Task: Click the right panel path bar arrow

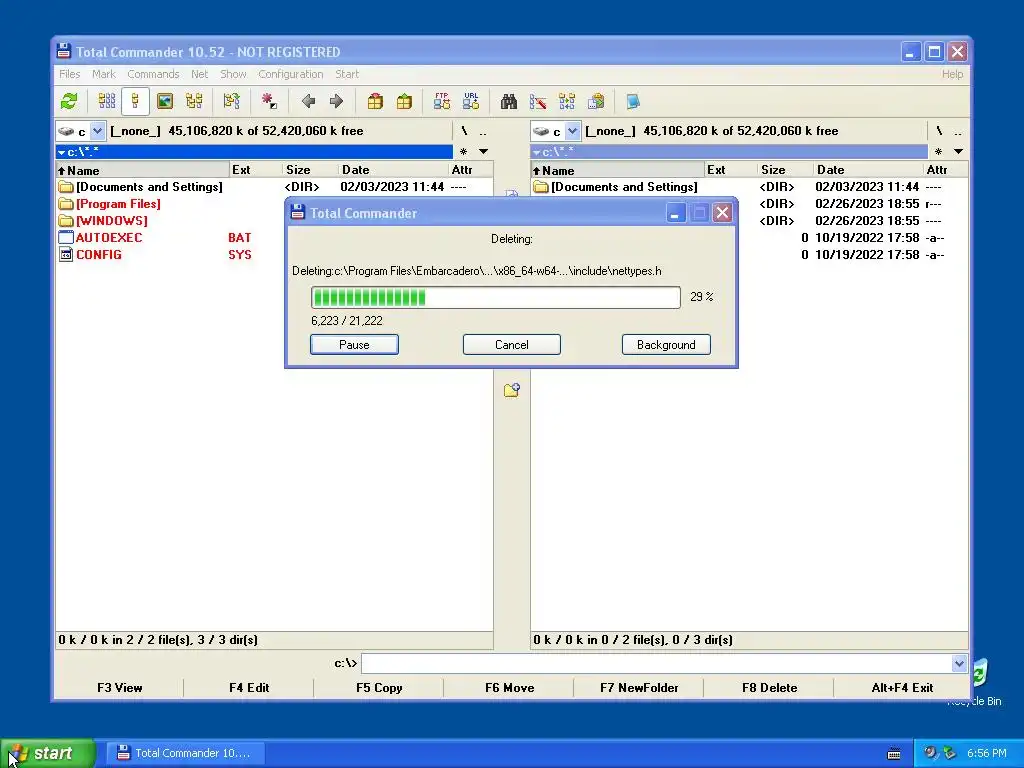Action: (x=537, y=152)
